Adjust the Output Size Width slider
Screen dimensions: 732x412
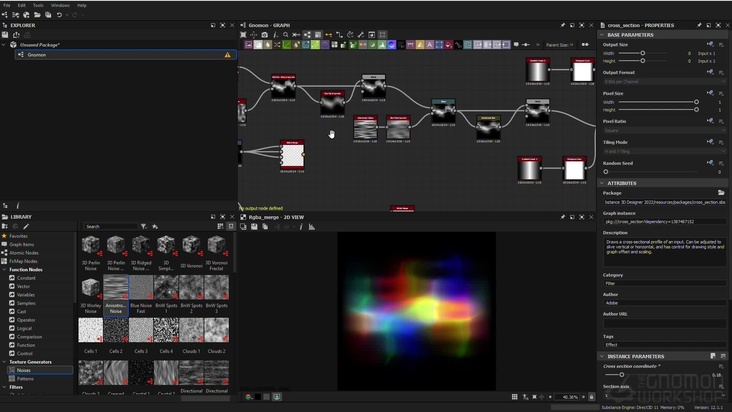click(x=643, y=53)
